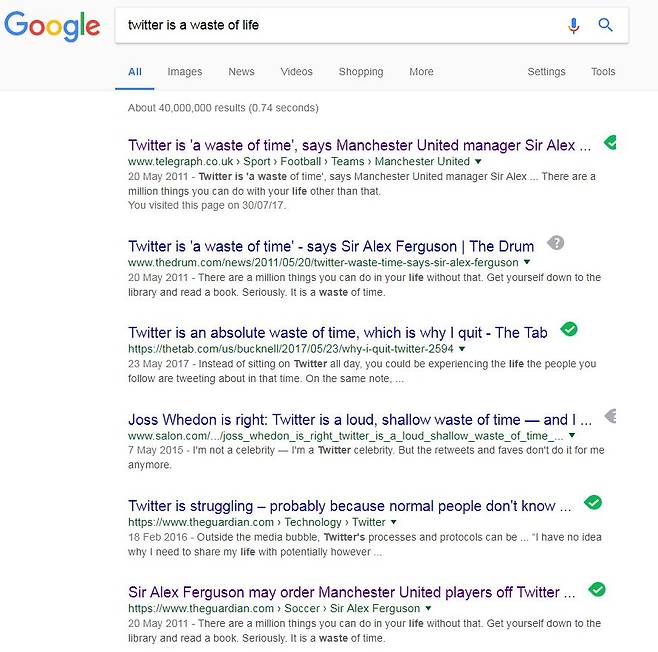Open dropdown arrow beside salon.com URL
This screenshot has width=658, height=652.
click(x=572, y=436)
